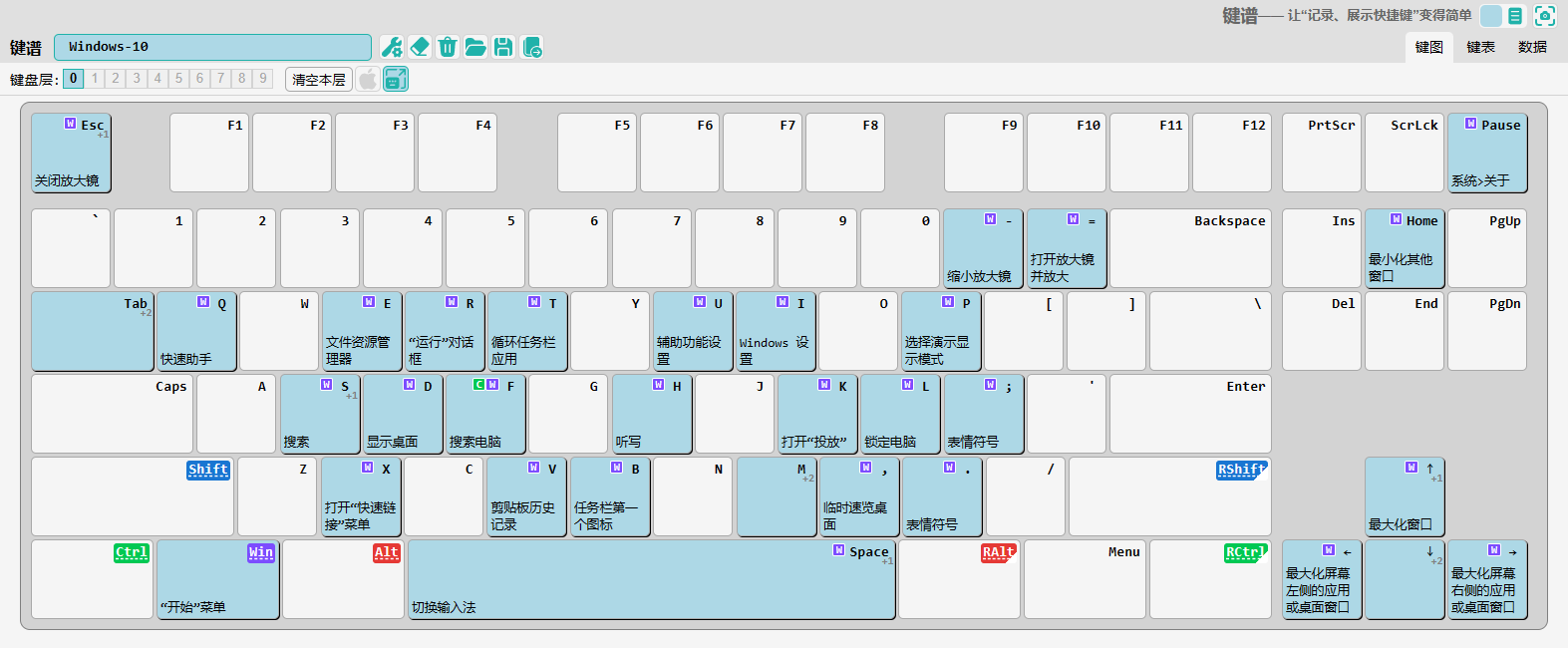Viewport: 1568px width, 648px height.
Task: Select keyboard layer 3
Action: (x=137, y=79)
